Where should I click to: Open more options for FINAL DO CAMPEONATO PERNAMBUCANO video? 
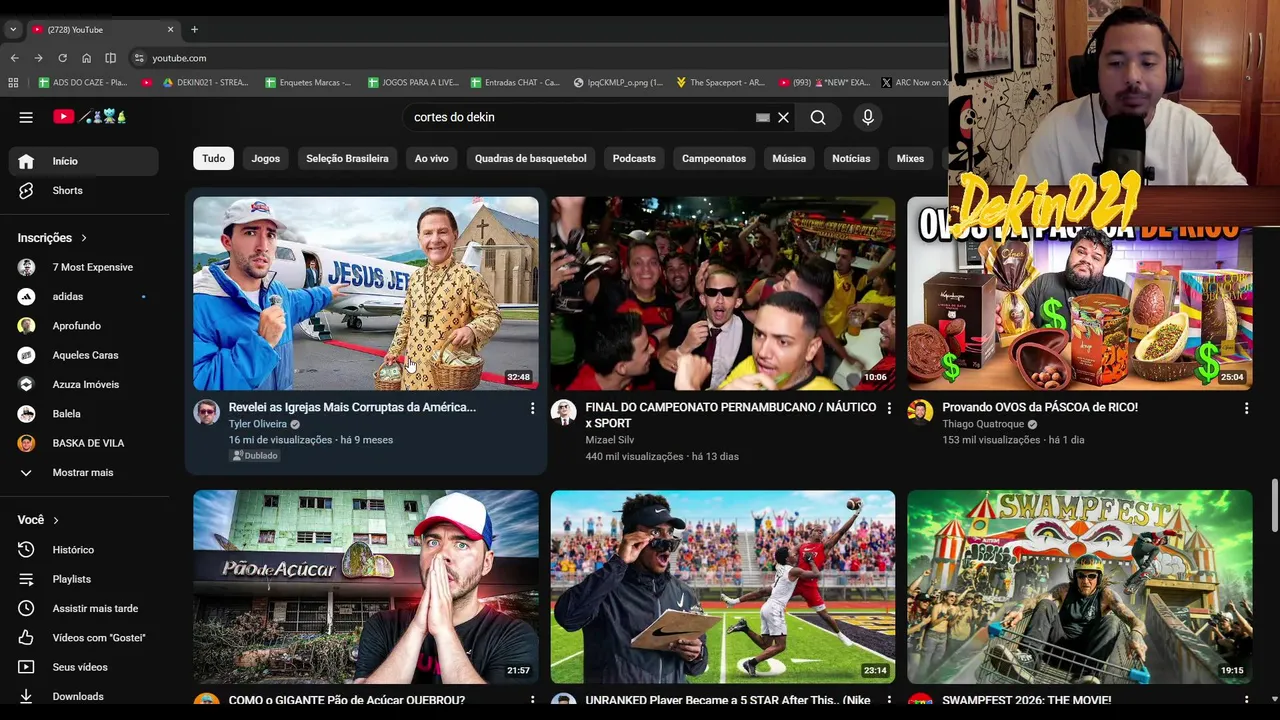tap(889, 408)
